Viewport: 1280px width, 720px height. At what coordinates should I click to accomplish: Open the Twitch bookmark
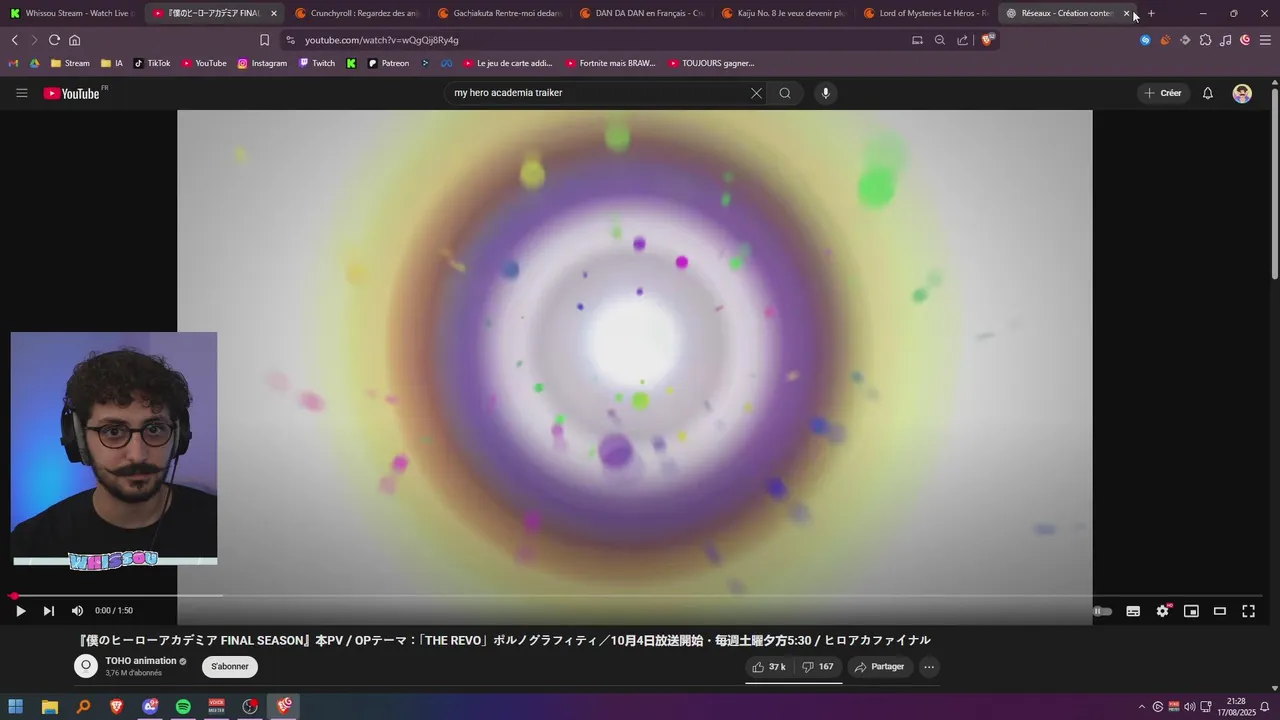tap(317, 63)
